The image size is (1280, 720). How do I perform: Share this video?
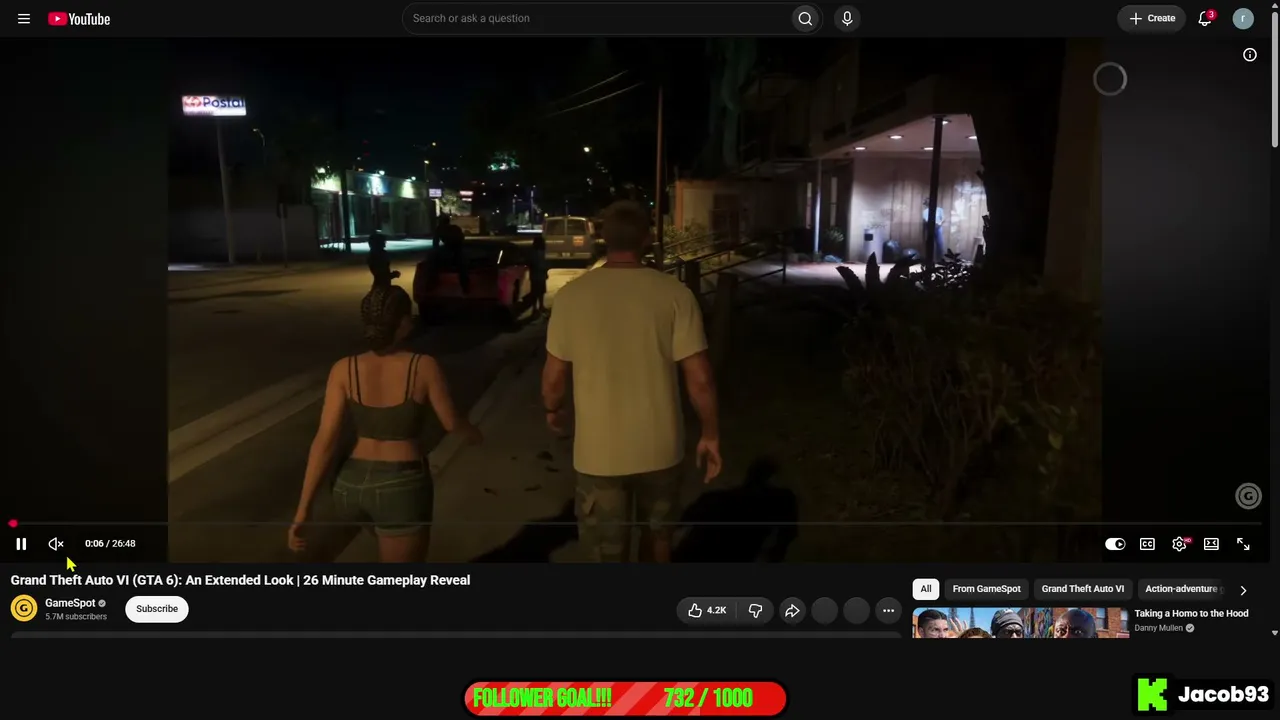pos(792,610)
